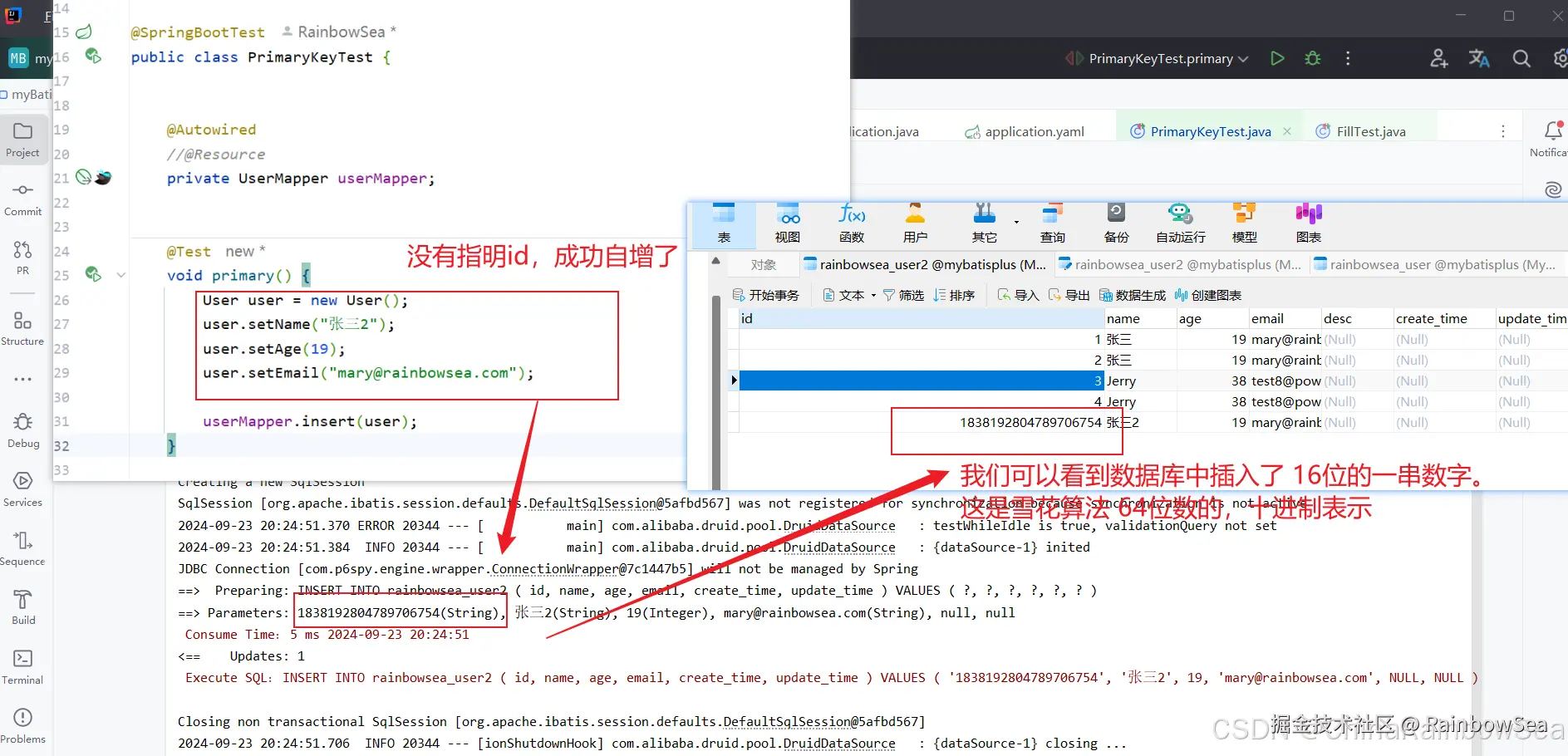1568x756 pixels.
Task: Open the 模型 (Model) section in Navicat
Action: [x=1244, y=222]
